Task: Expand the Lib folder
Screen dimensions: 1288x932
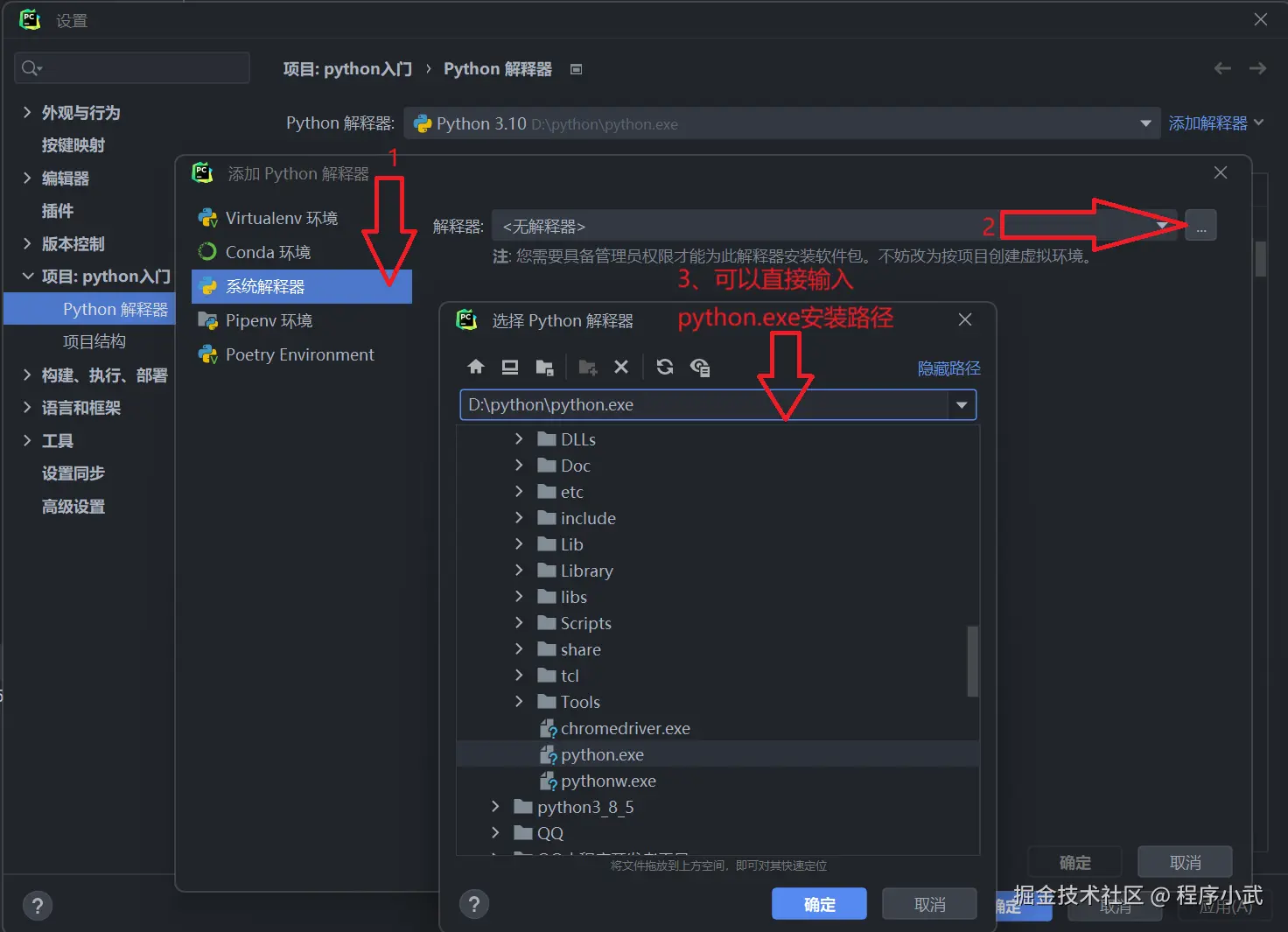Action: point(519,543)
